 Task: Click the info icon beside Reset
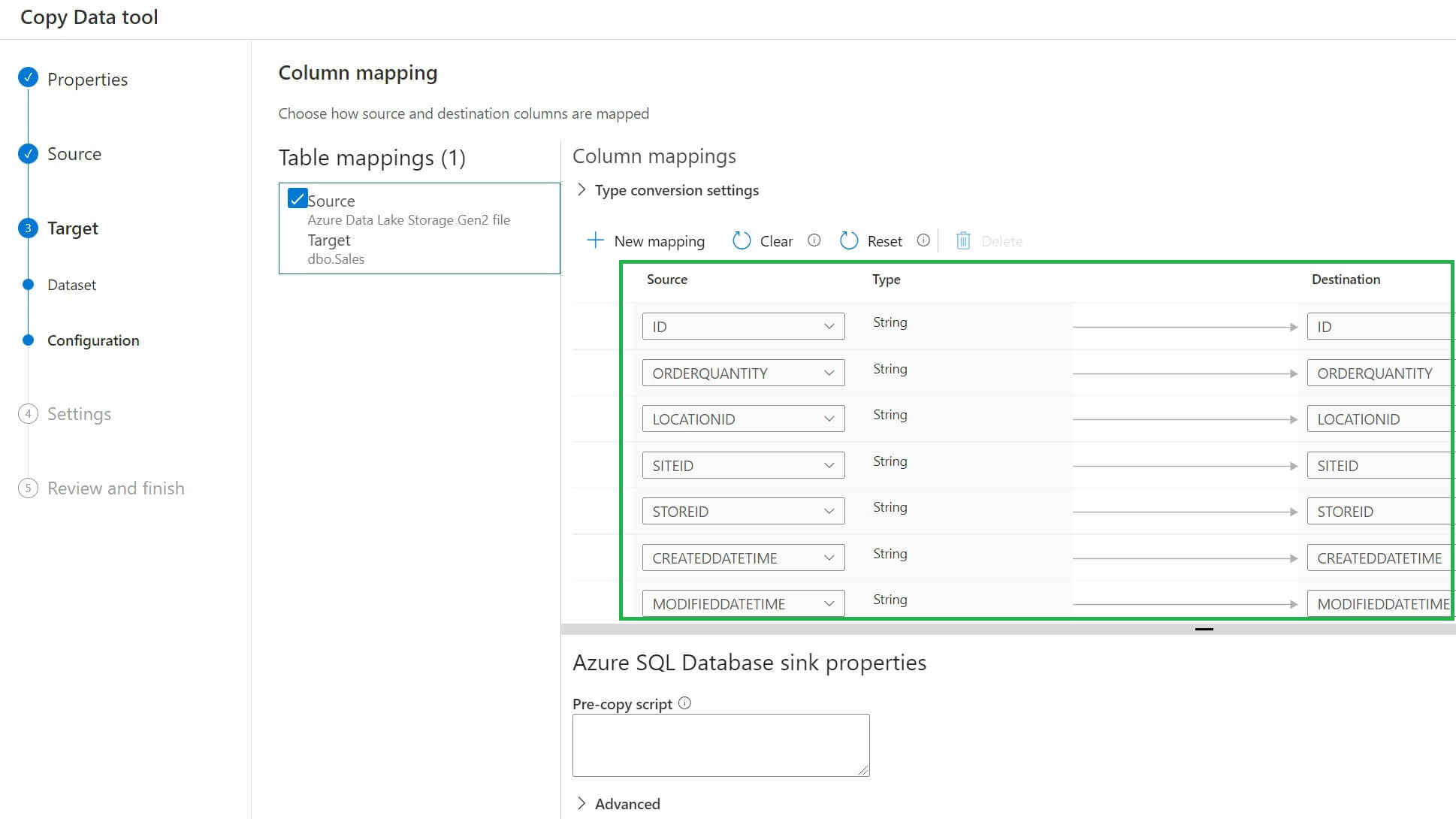(923, 240)
